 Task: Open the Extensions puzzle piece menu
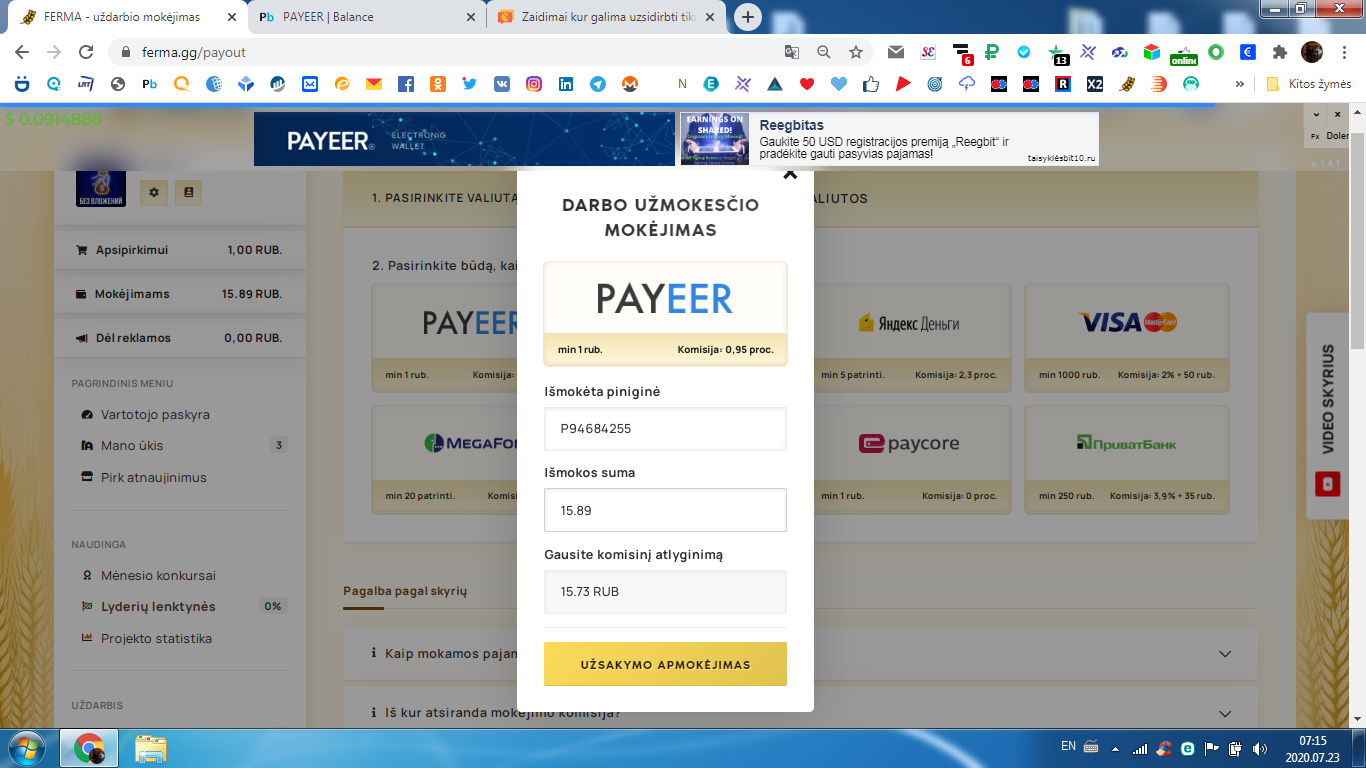(x=1279, y=52)
